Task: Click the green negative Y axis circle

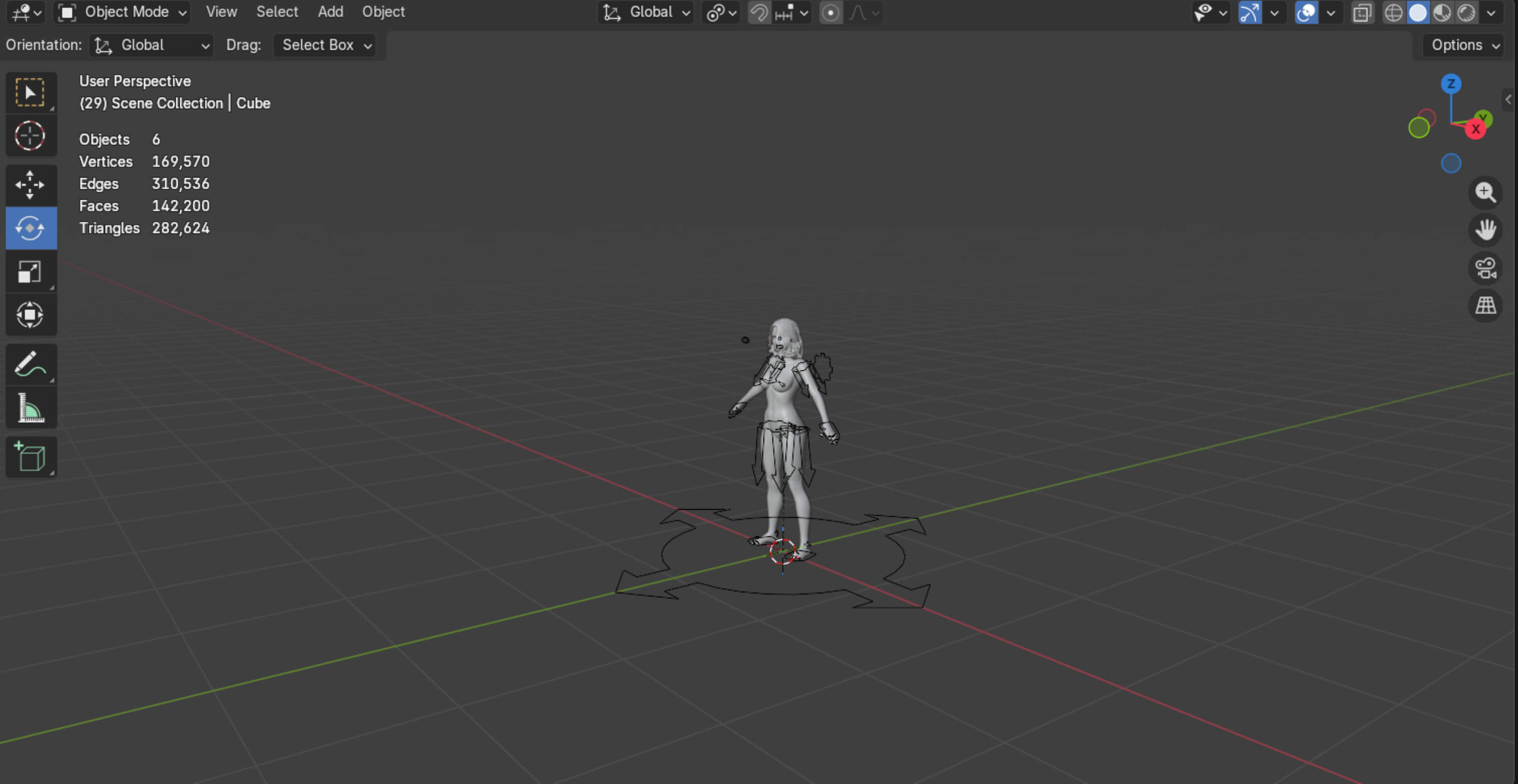Action: pos(1419,127)
